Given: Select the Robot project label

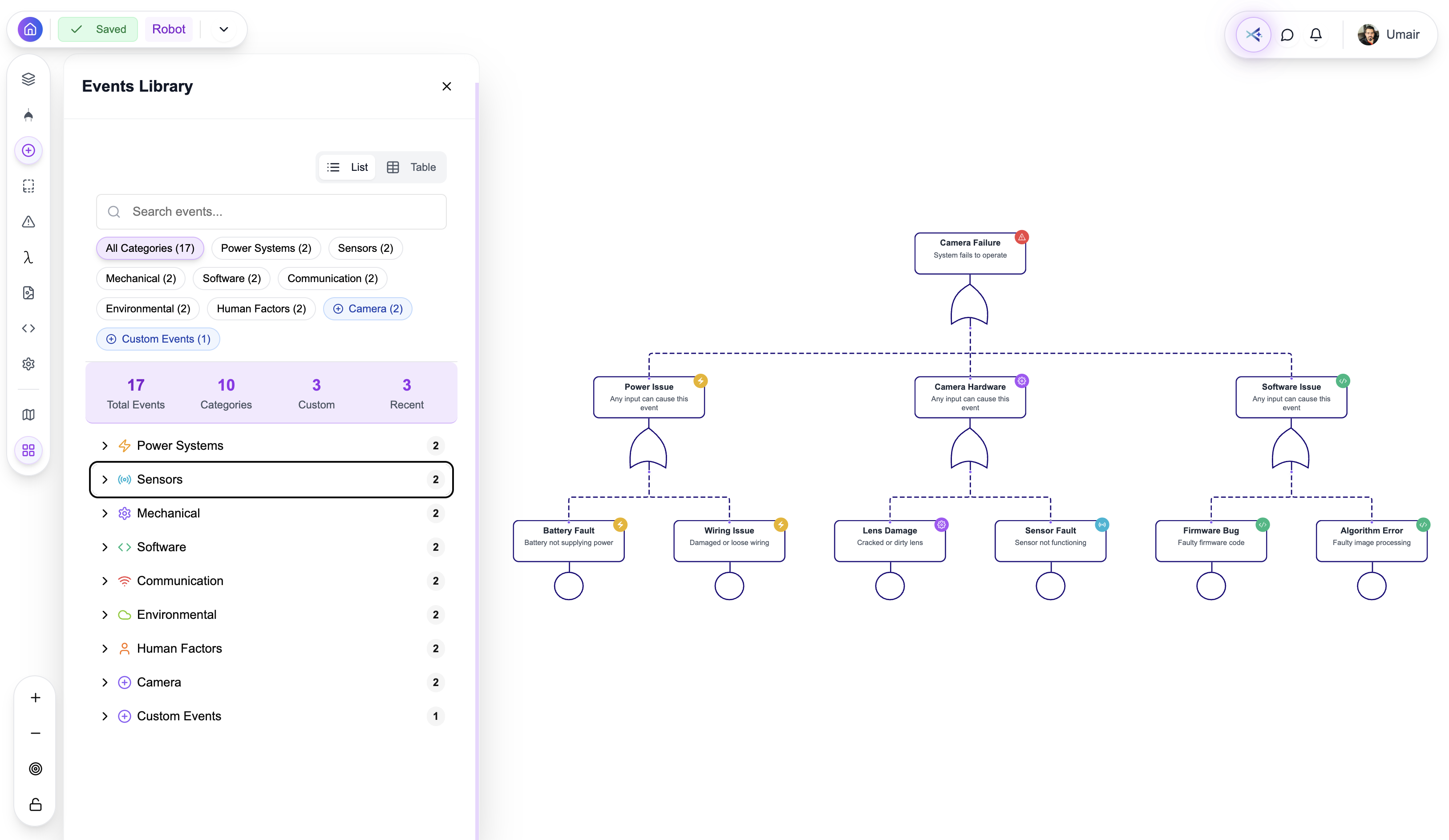Looking at the screenshot, I should point(169,29).
